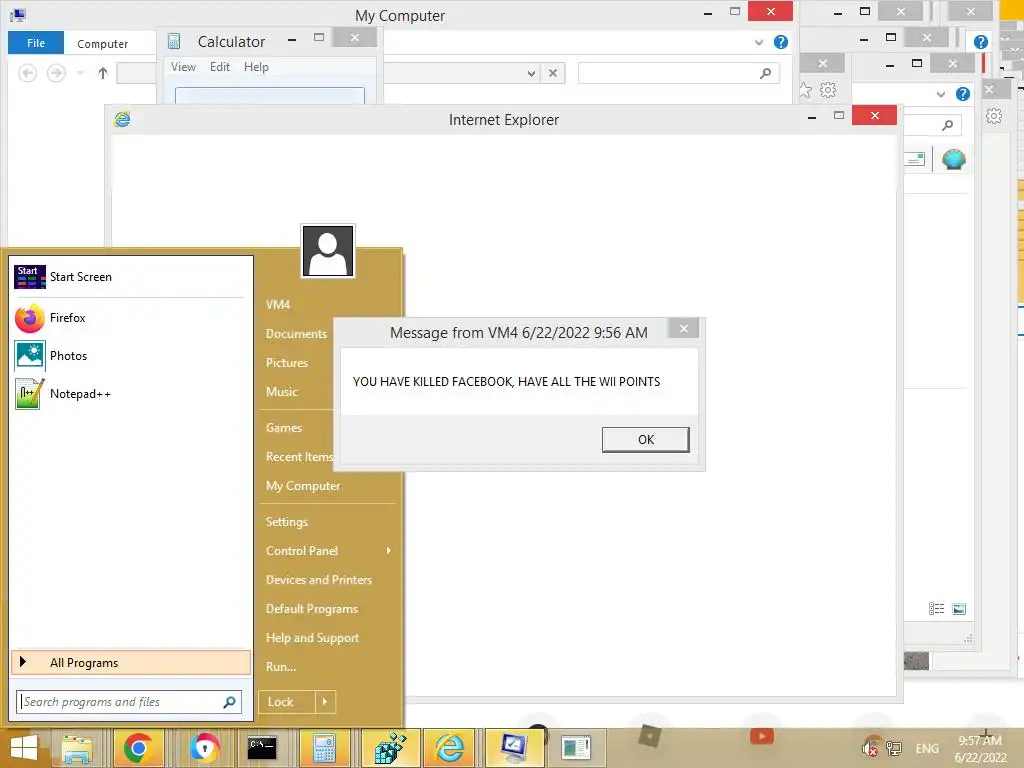This screenshot has width=1024, height=768.
Task: Open Google Chrome from the taskbar
Action: pyautogui.click(x=138, y=748)
